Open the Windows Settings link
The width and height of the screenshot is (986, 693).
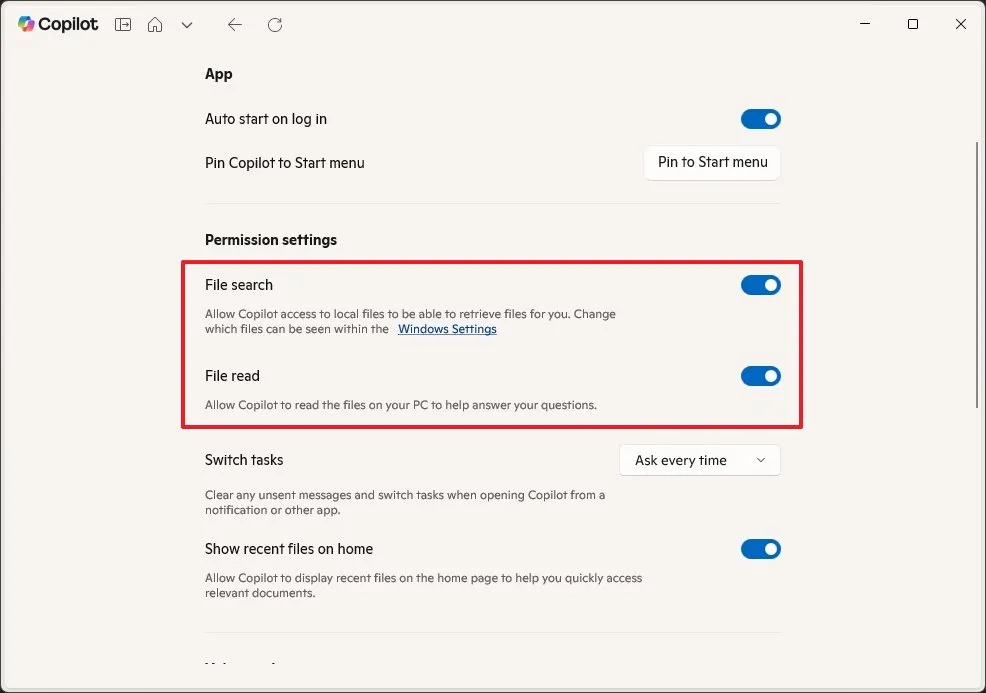click(447, 329)
